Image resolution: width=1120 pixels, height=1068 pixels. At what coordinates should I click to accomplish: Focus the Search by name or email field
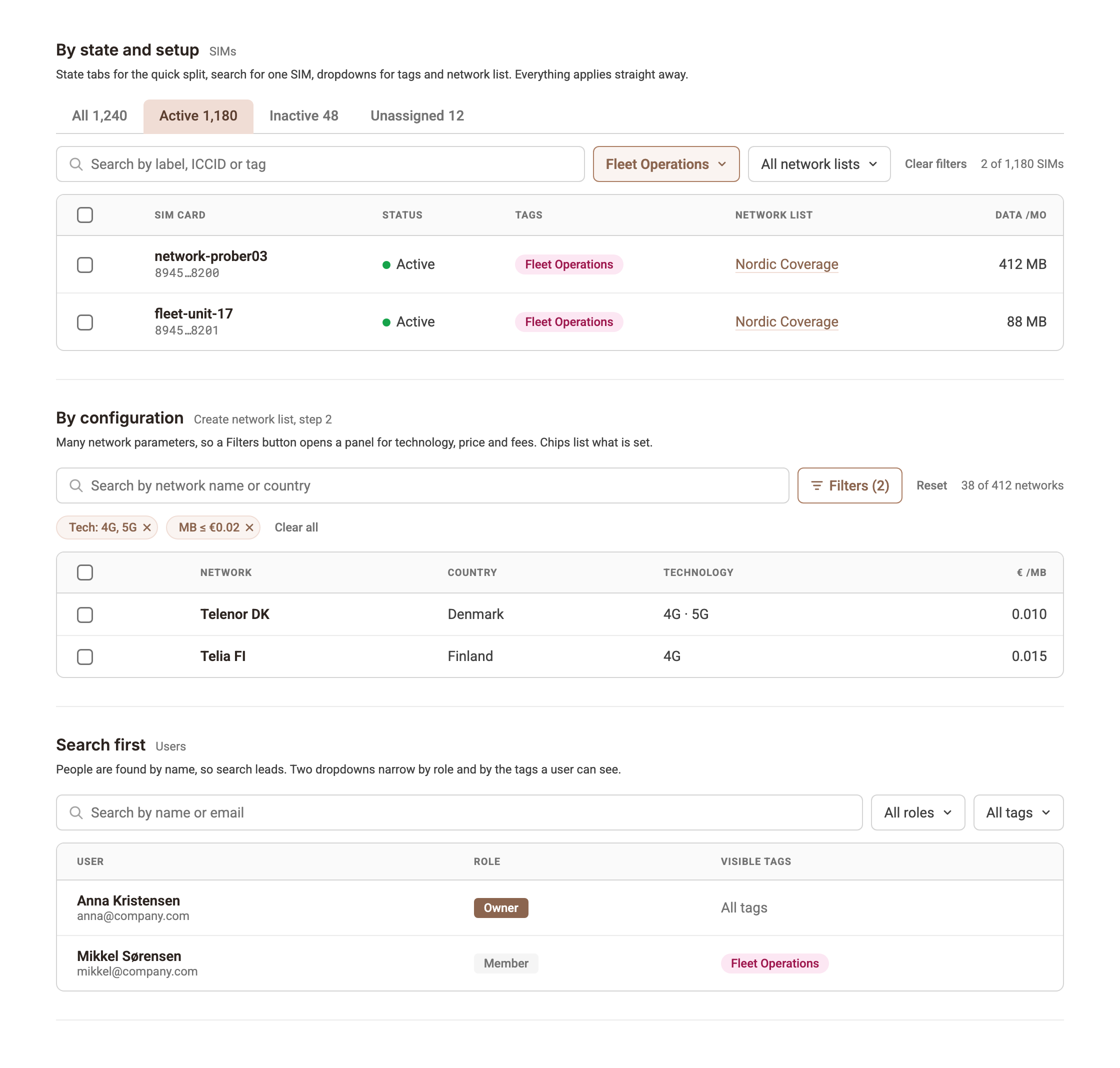pyautogui.click(x=459, y=812)
